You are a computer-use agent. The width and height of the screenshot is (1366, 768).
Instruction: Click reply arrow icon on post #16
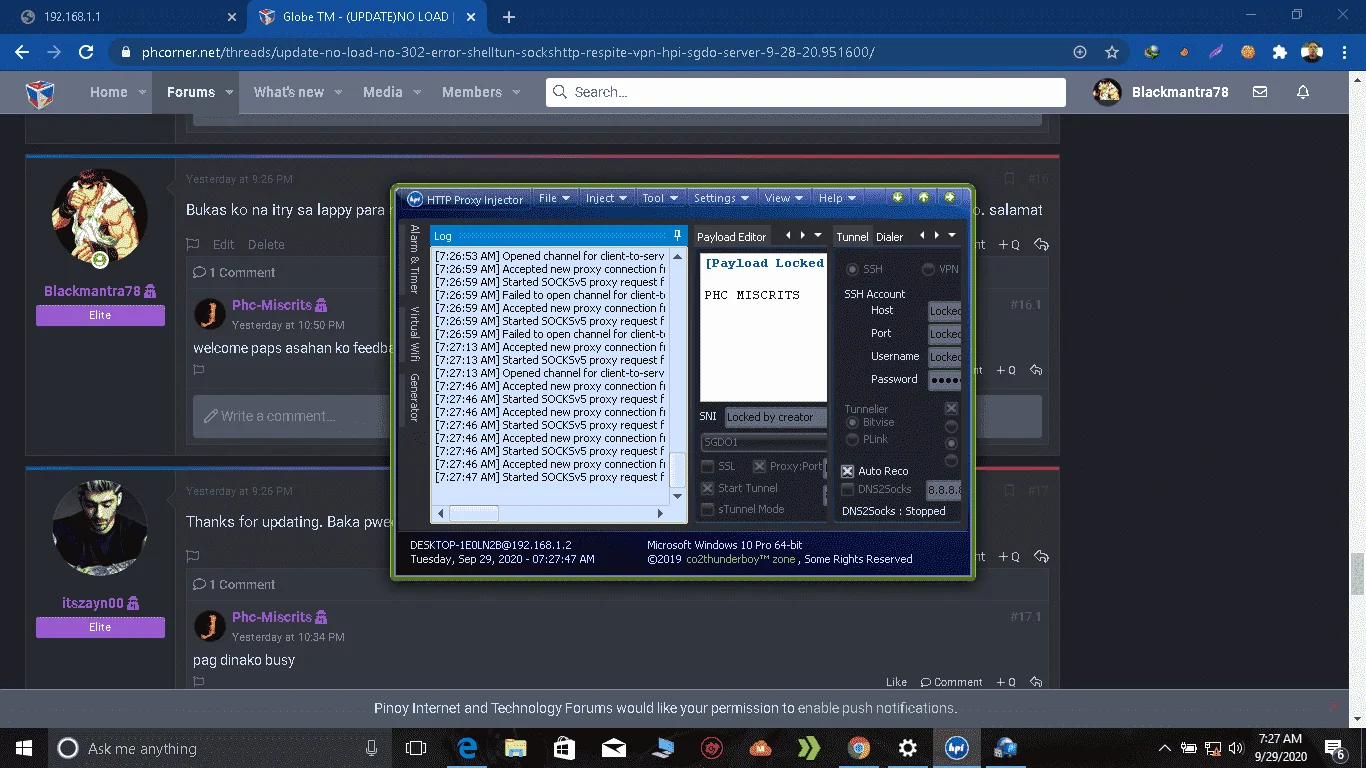[1041, 244]
